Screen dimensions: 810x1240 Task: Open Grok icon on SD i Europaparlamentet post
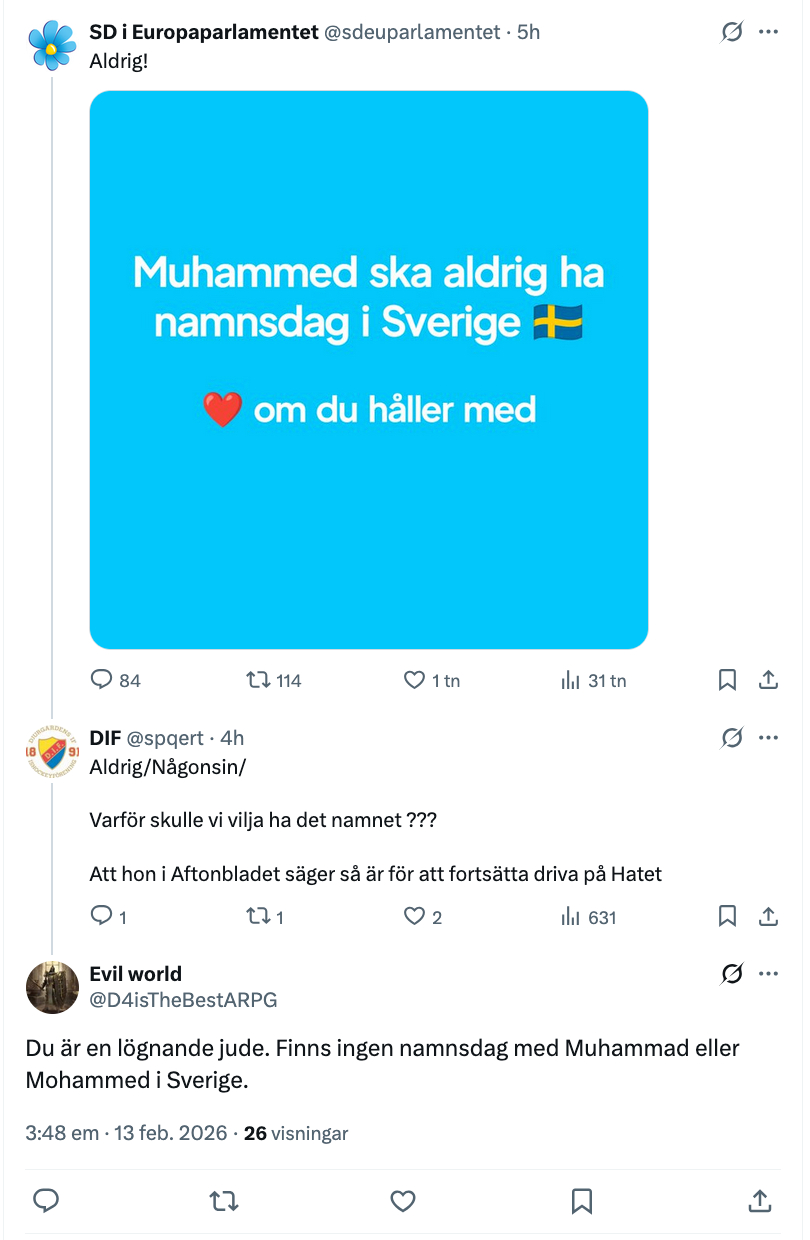pos(732,32)
